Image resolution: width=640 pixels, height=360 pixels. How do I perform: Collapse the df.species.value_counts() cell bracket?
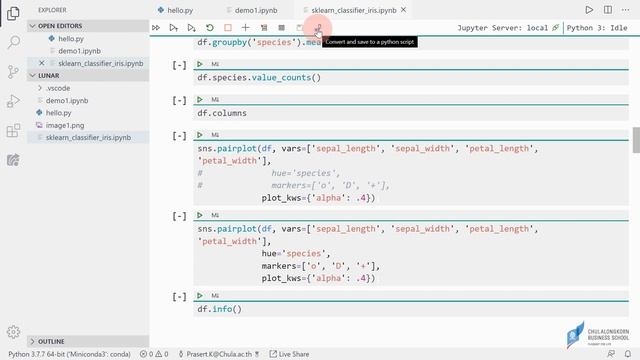[179, 65]
